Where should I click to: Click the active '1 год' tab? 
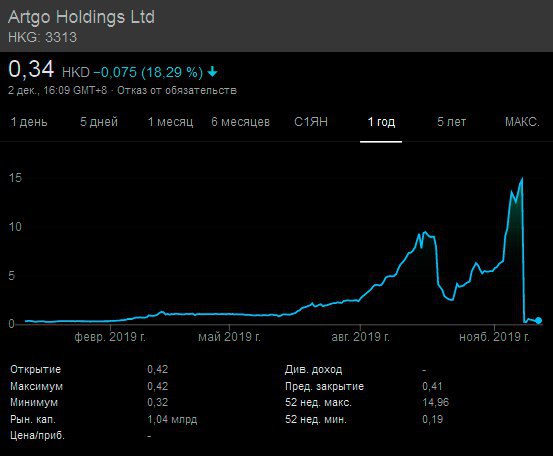click(x=381, y=122)
